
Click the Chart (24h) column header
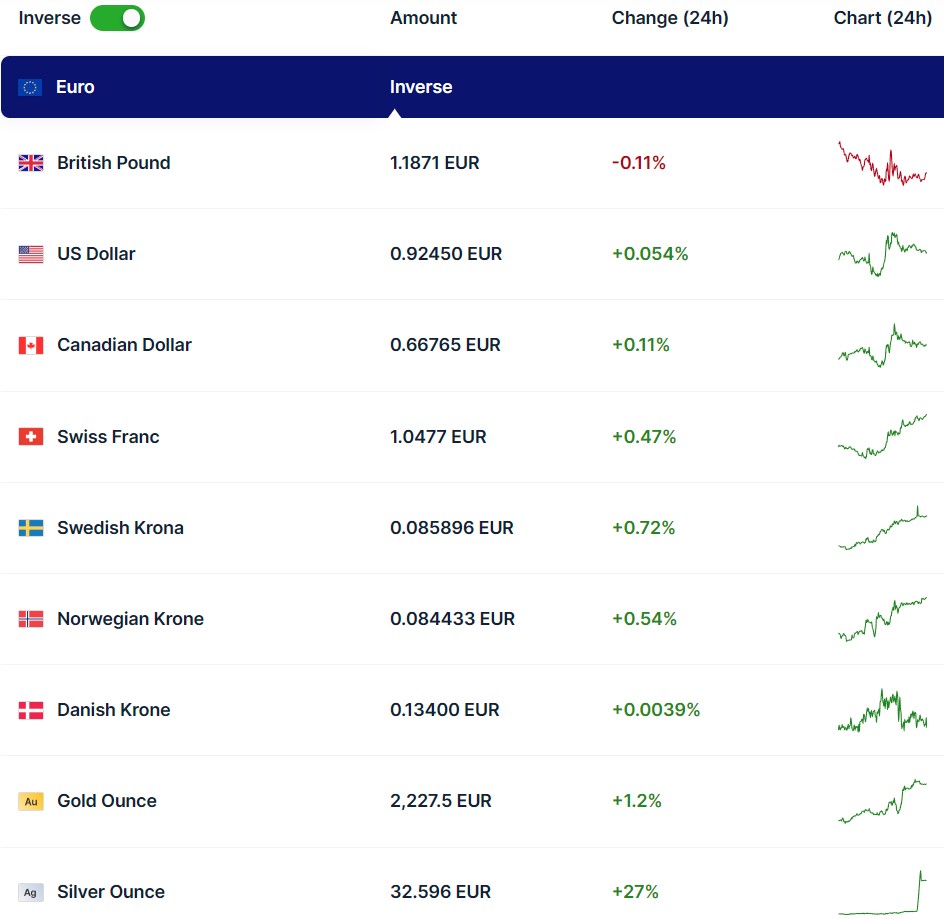[882, 18]
